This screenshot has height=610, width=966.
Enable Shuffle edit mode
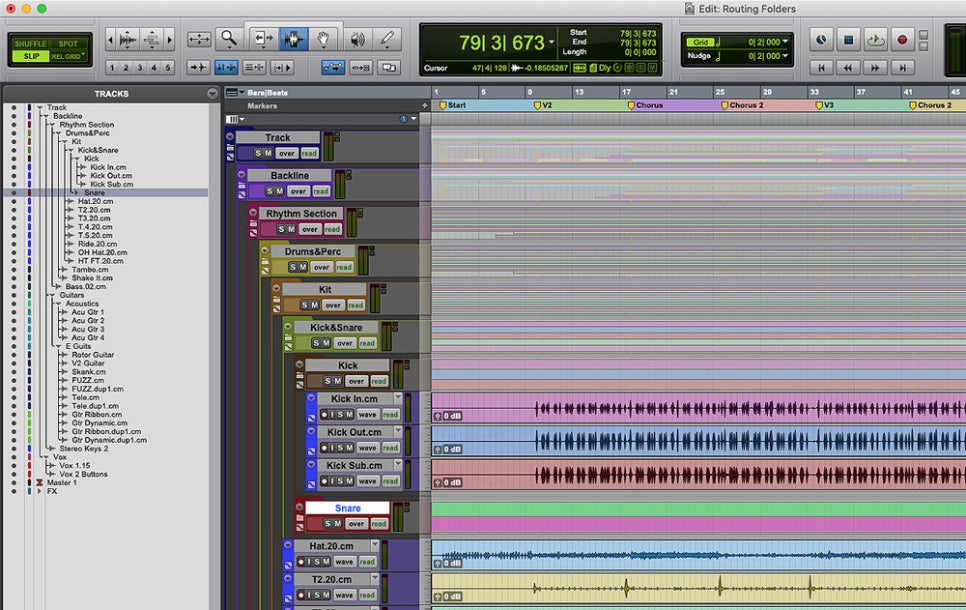tap(30, 43)
